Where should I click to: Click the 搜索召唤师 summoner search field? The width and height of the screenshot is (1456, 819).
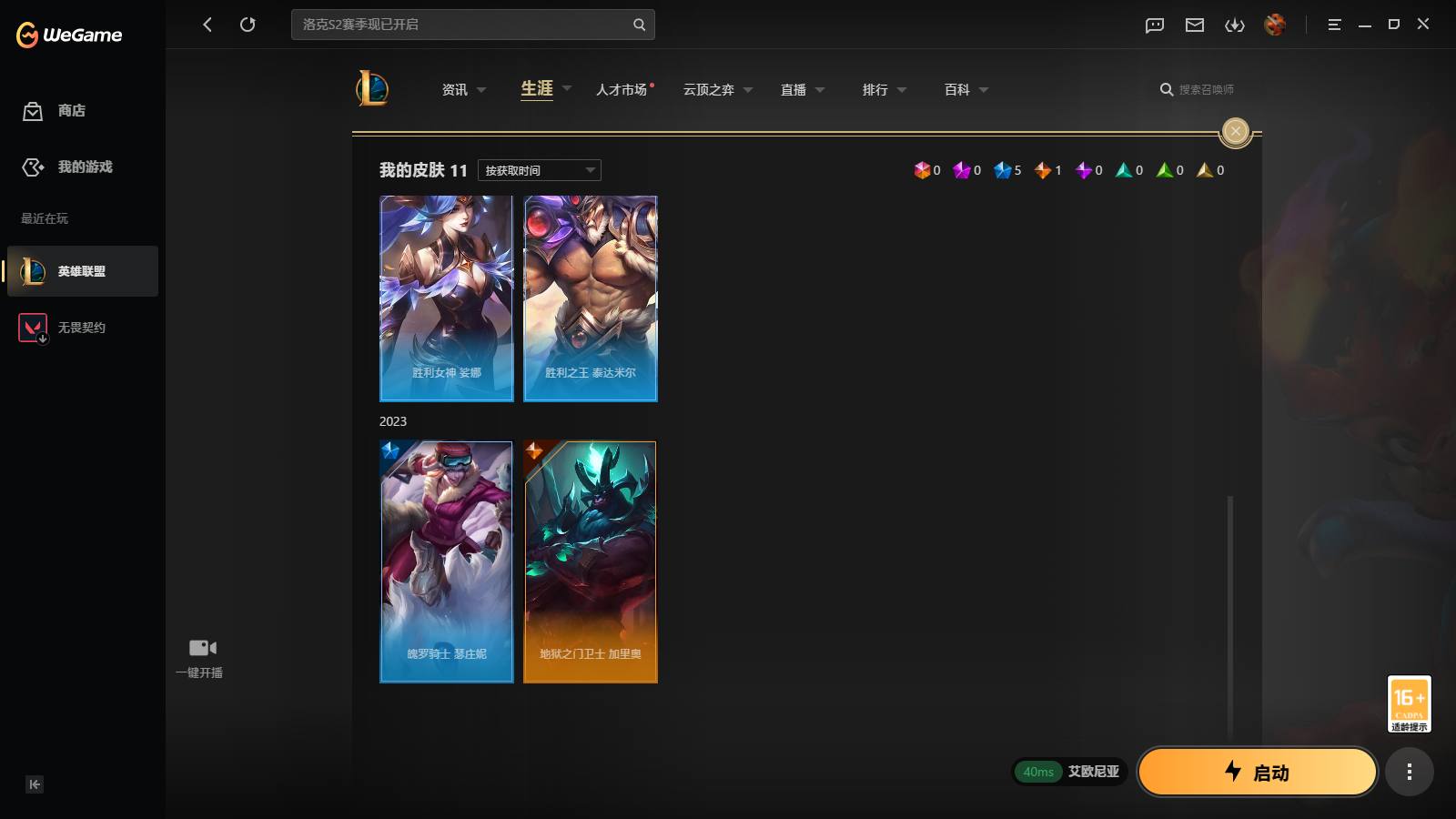[1207, 89]
